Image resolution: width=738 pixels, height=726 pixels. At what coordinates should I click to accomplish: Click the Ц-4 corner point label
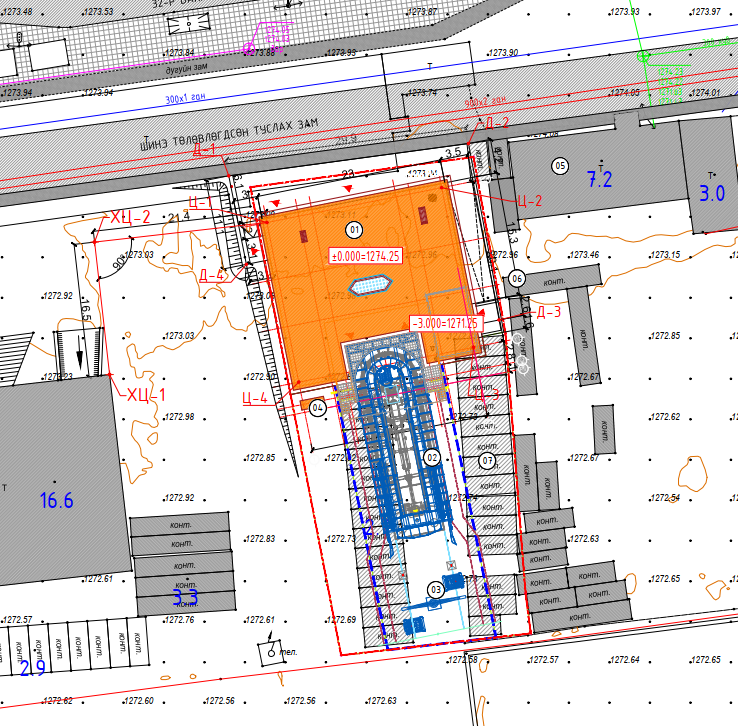(x=255, y=398)
